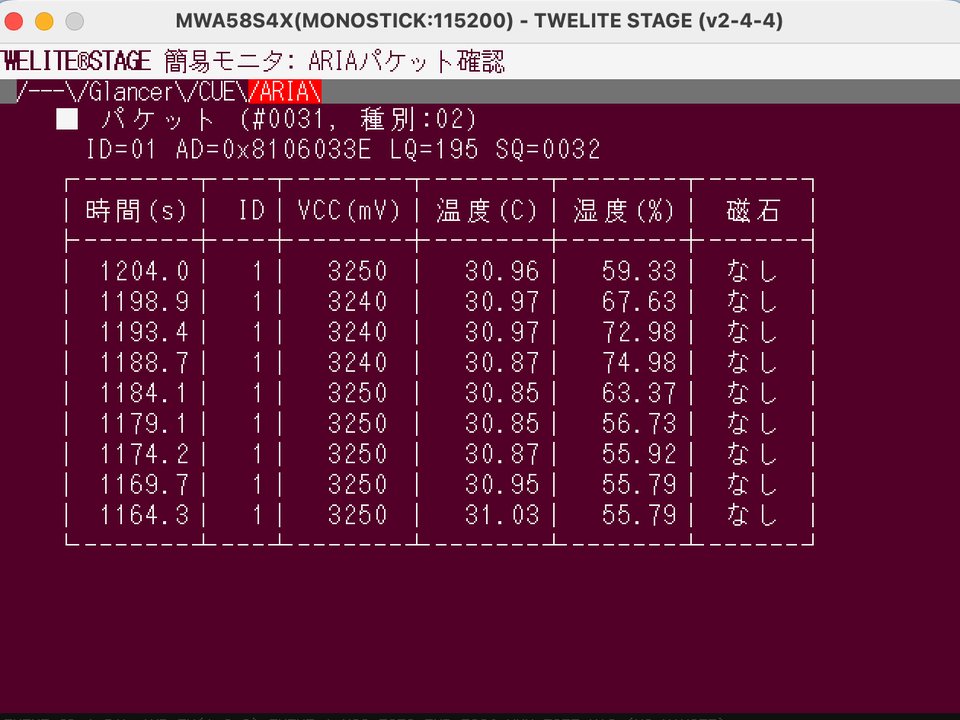Viewport: 960px width, 720px height.
Task: Switch to the CUE tab
Action: pos(217,92)
